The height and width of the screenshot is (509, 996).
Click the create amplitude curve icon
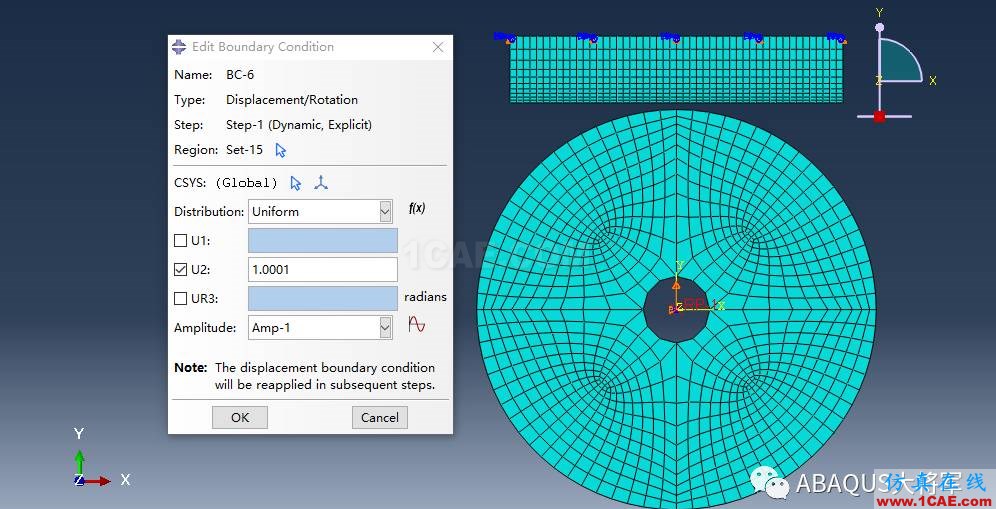click(417, 325)
